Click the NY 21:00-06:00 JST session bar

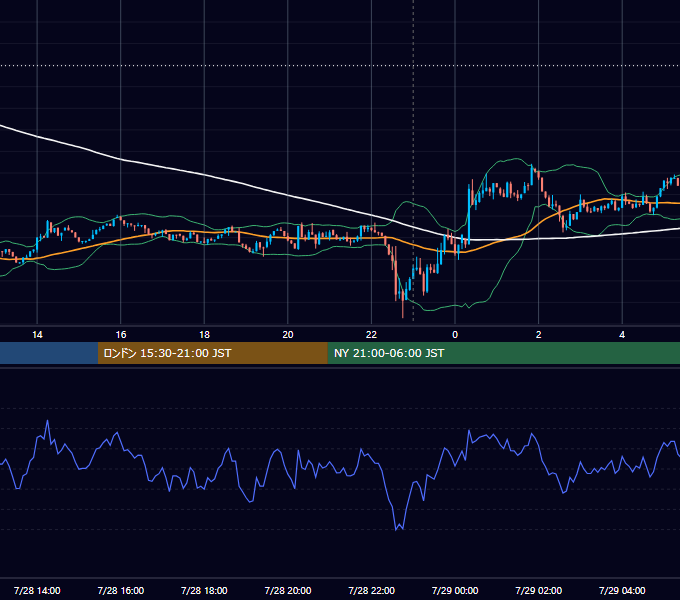click(x=503, y=353)
